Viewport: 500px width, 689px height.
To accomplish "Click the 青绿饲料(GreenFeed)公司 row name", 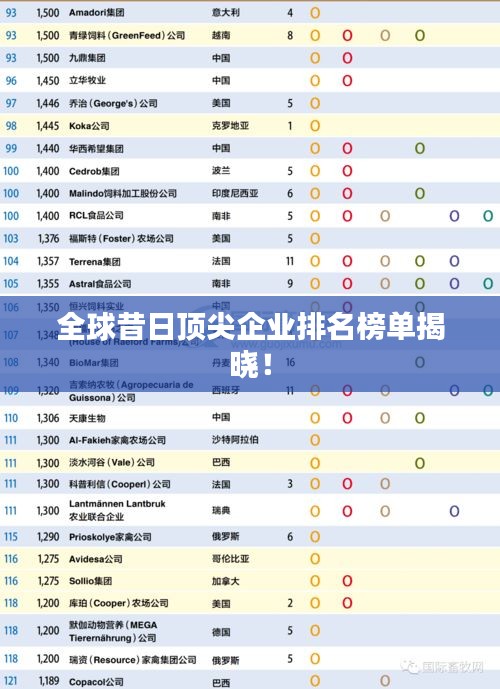I will (x=127, y=36).
